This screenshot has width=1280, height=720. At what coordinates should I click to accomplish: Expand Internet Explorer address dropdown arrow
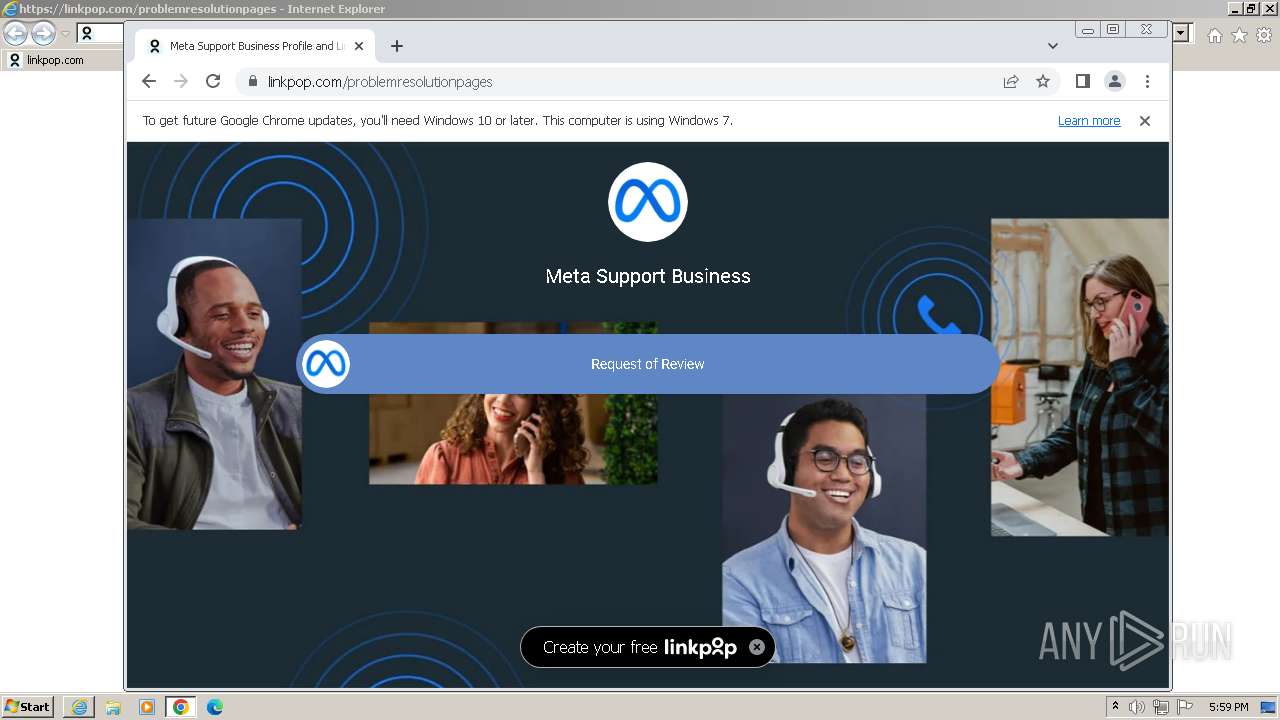(x=1182, y=34)
